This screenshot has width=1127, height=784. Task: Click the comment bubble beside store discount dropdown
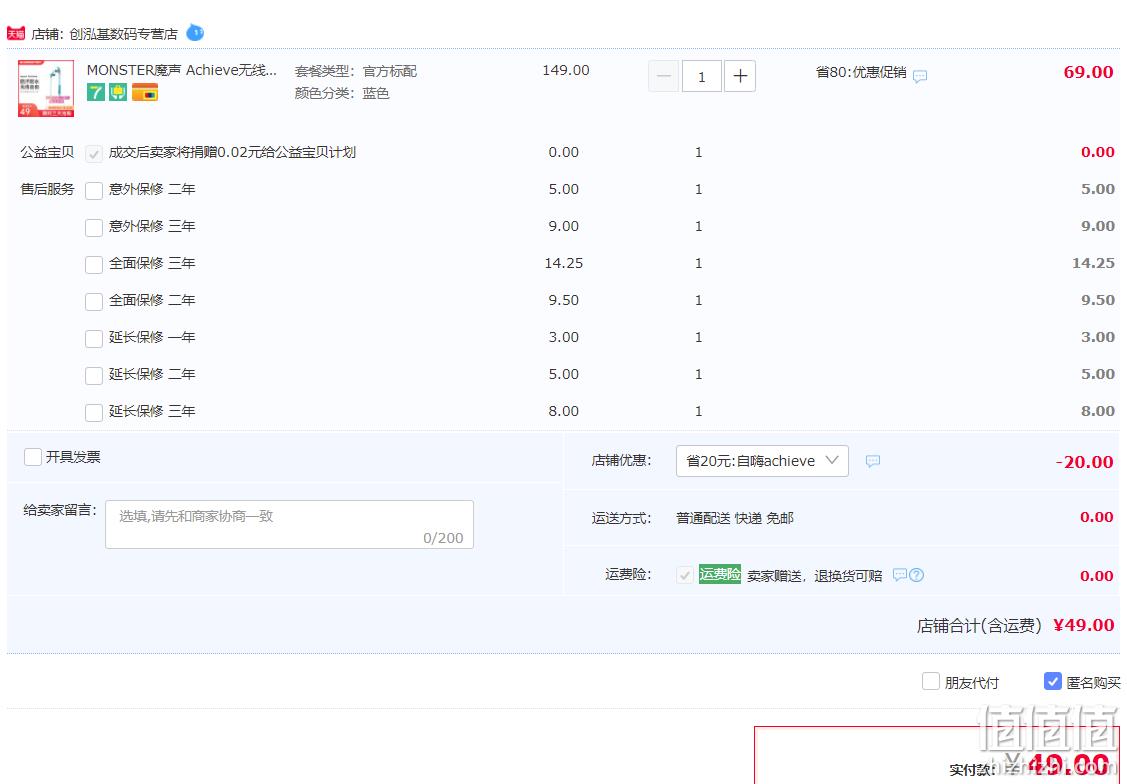click(x=873, y=461)
